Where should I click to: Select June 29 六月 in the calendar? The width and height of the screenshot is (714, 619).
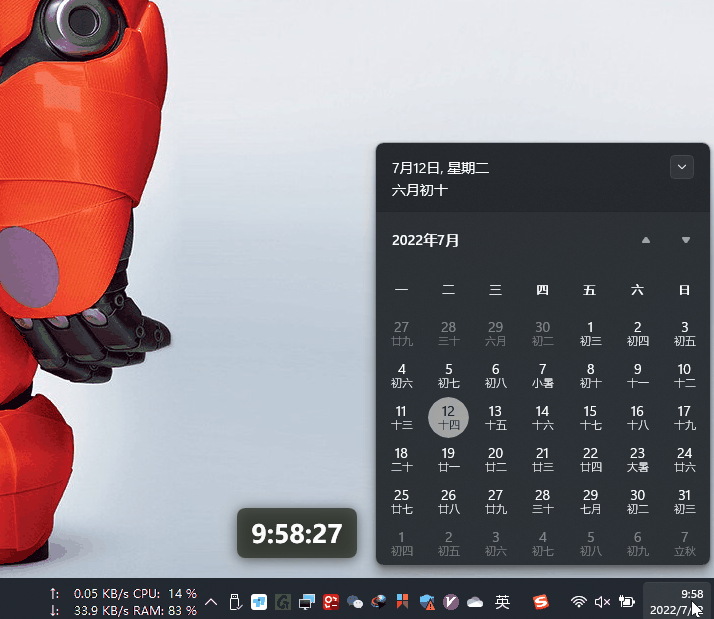point(495,333)
